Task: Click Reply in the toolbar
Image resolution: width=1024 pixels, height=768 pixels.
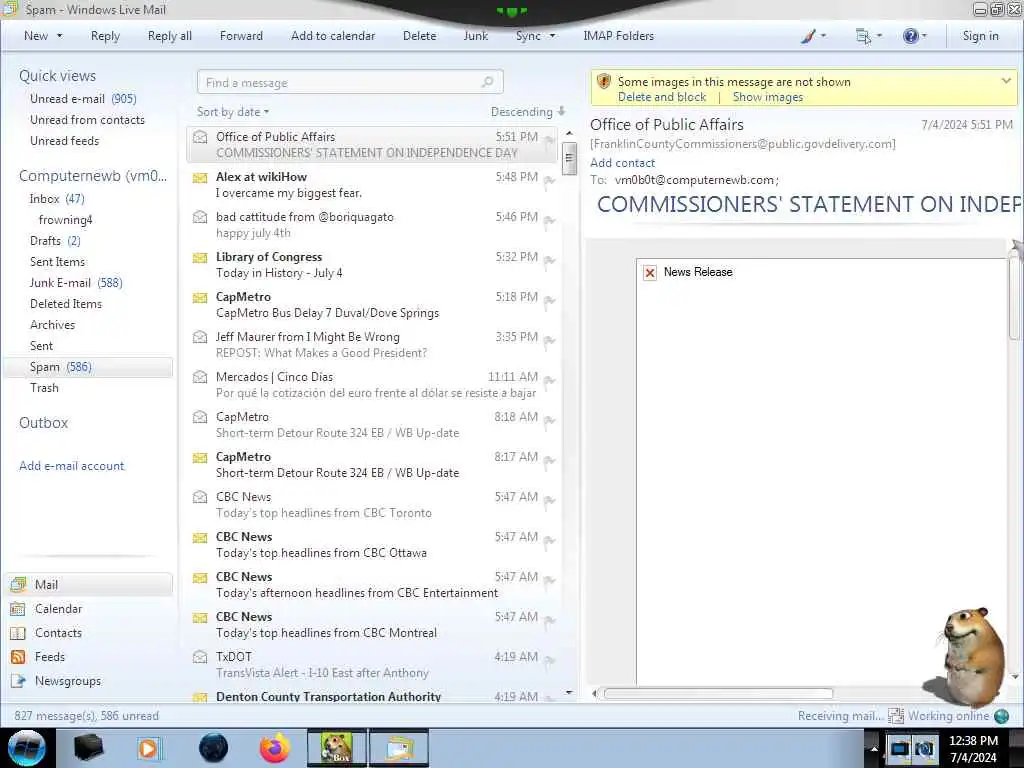Action: click(x=105, y=36)
